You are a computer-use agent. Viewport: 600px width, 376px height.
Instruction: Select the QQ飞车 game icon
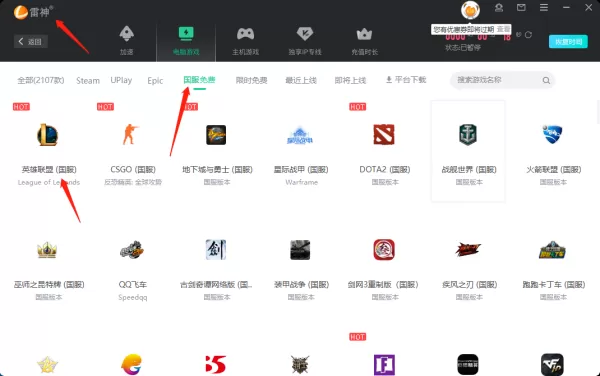(x=132, y=250)
